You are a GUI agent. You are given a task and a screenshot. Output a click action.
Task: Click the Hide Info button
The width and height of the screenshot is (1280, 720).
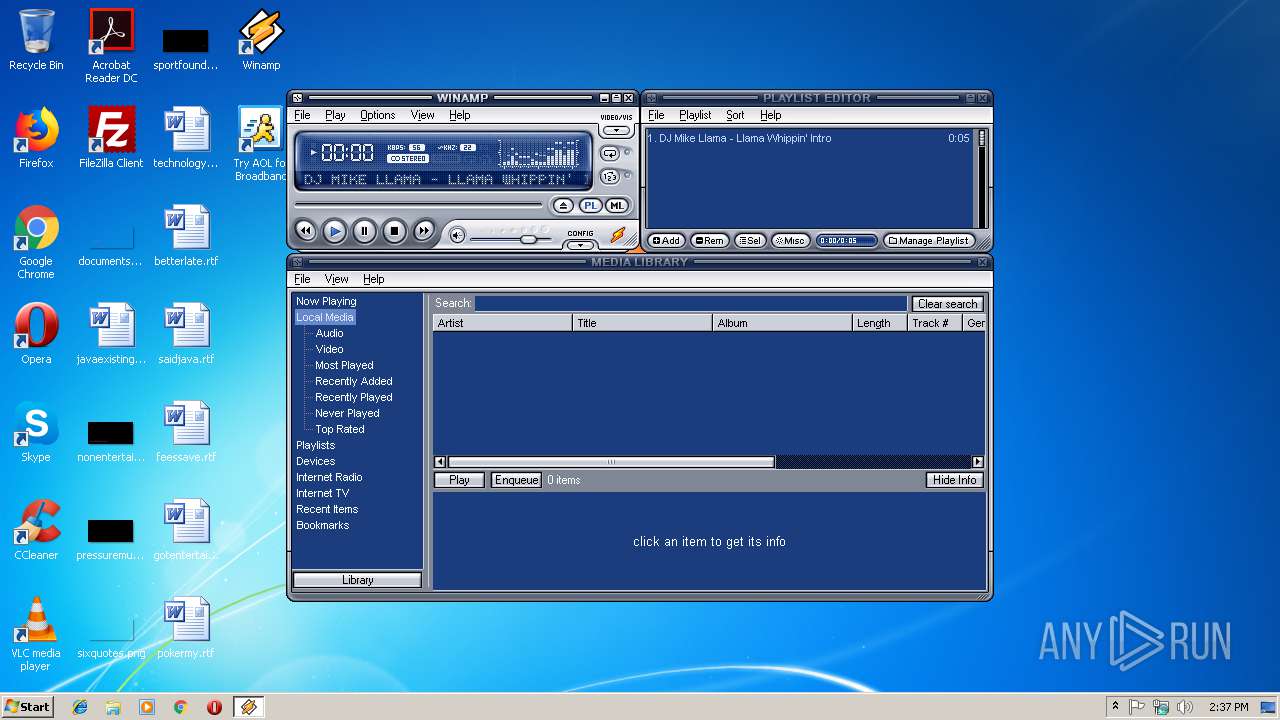(954, 480)
